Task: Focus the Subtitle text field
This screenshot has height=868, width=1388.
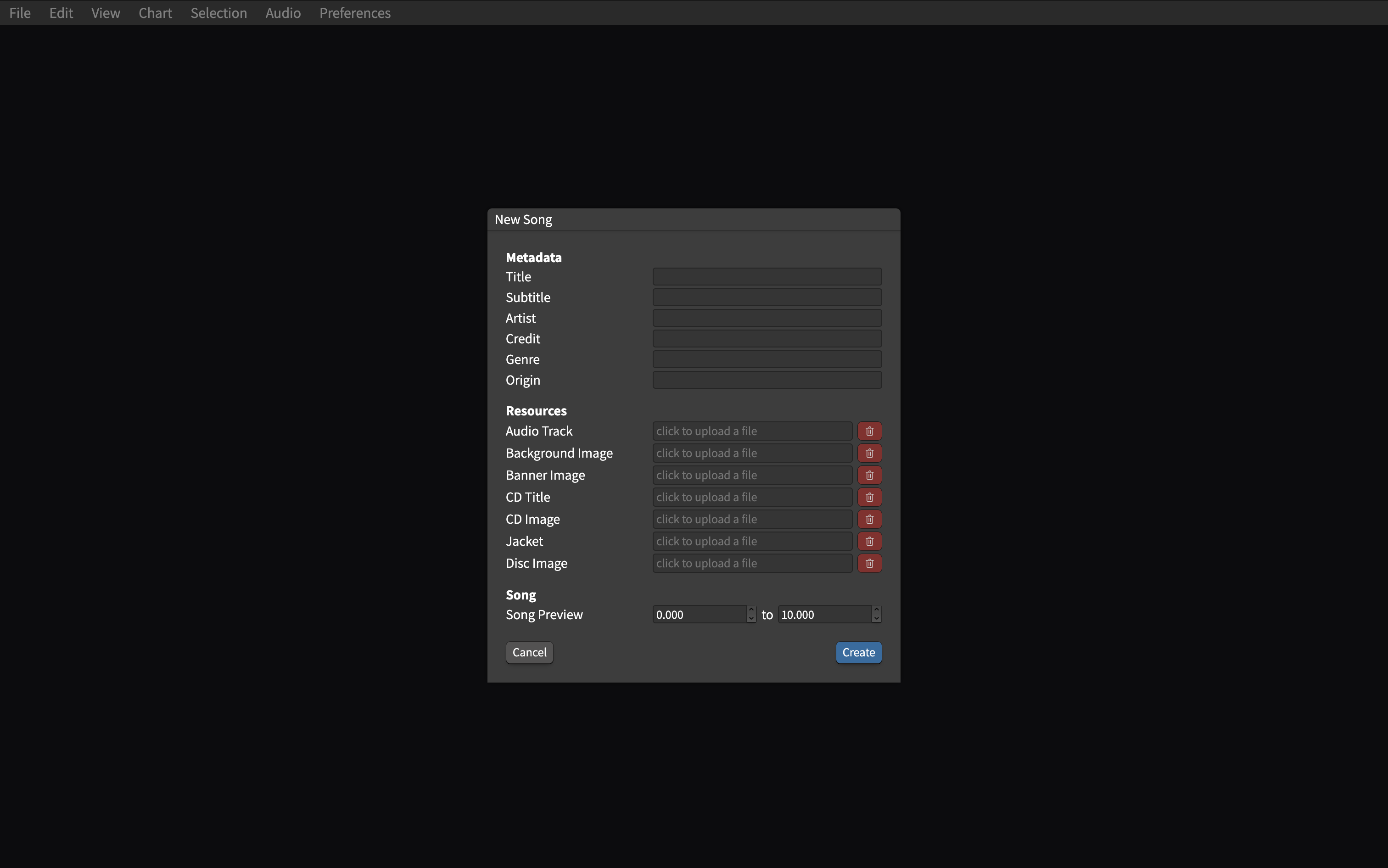Action: coord(767,297)
